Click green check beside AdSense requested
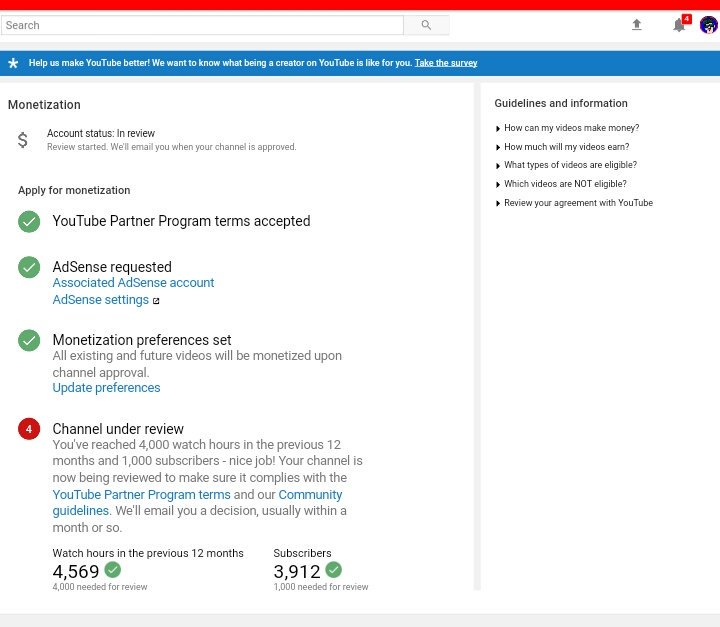Image resolution: width=720 pixels, height=627 pixels. [29, 267]
